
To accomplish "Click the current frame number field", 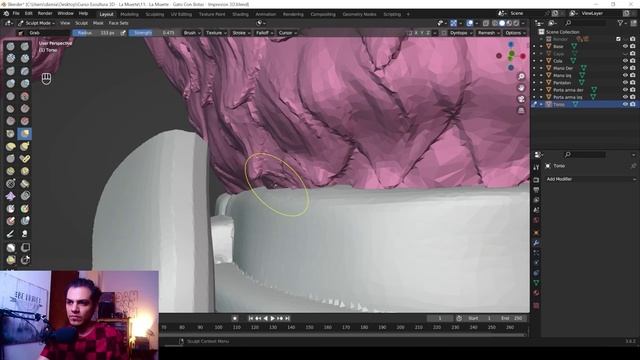I will pyautogui.click(x=440, y=318).
